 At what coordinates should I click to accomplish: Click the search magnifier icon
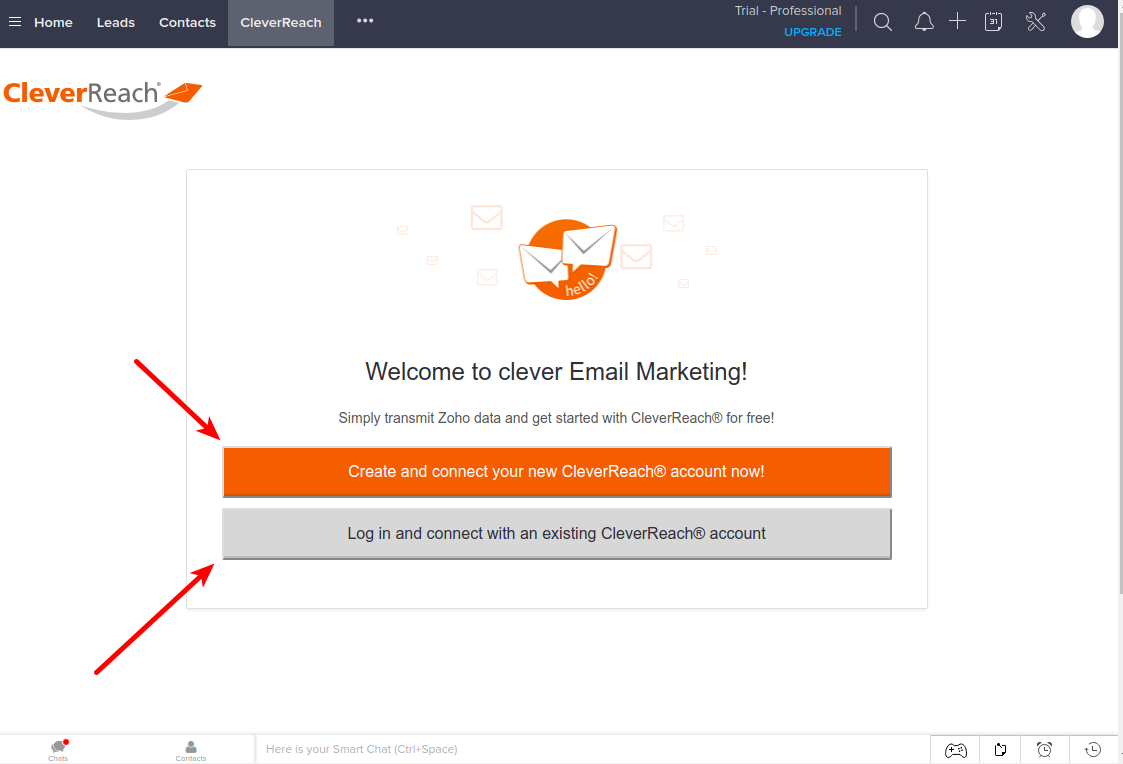tap(882, 22)
